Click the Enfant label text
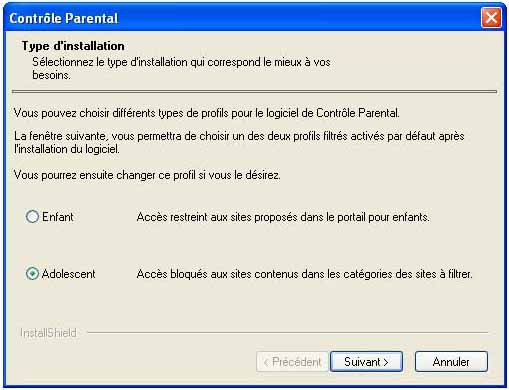This screenshot has height=390, width=509. (x=58, y=217)
